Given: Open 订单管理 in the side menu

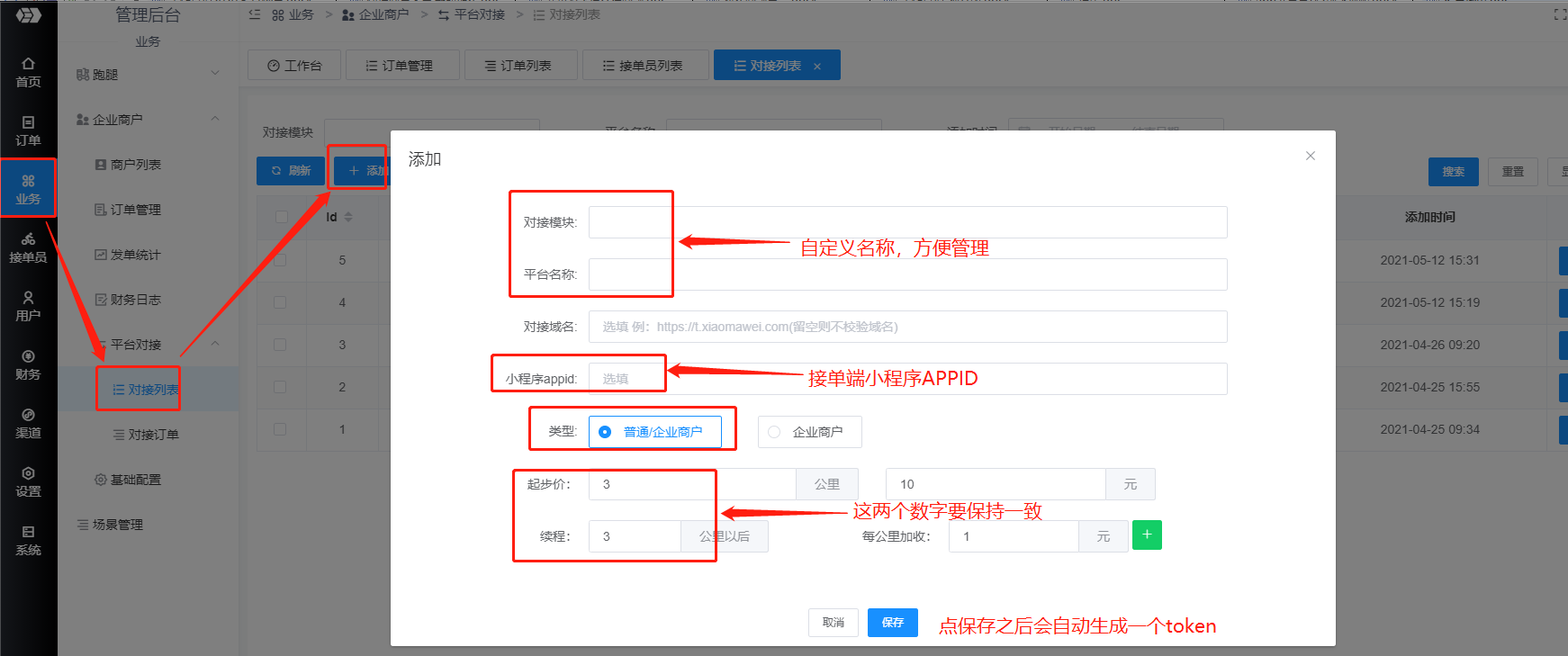Looking at the screenshot, I should pyautogui.click(x=136, y=210).
